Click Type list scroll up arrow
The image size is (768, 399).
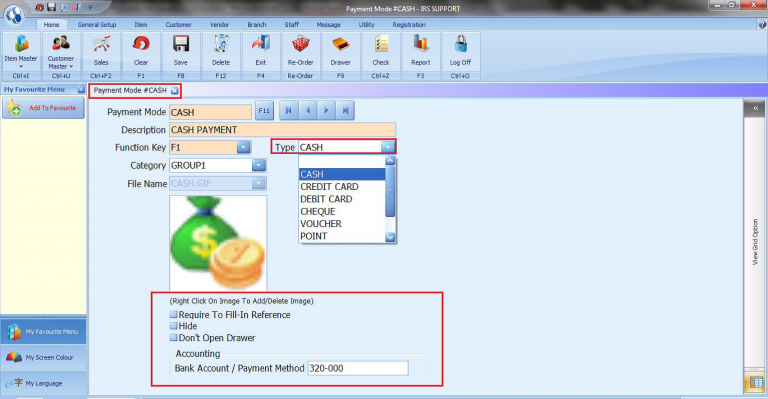point(390,161)
